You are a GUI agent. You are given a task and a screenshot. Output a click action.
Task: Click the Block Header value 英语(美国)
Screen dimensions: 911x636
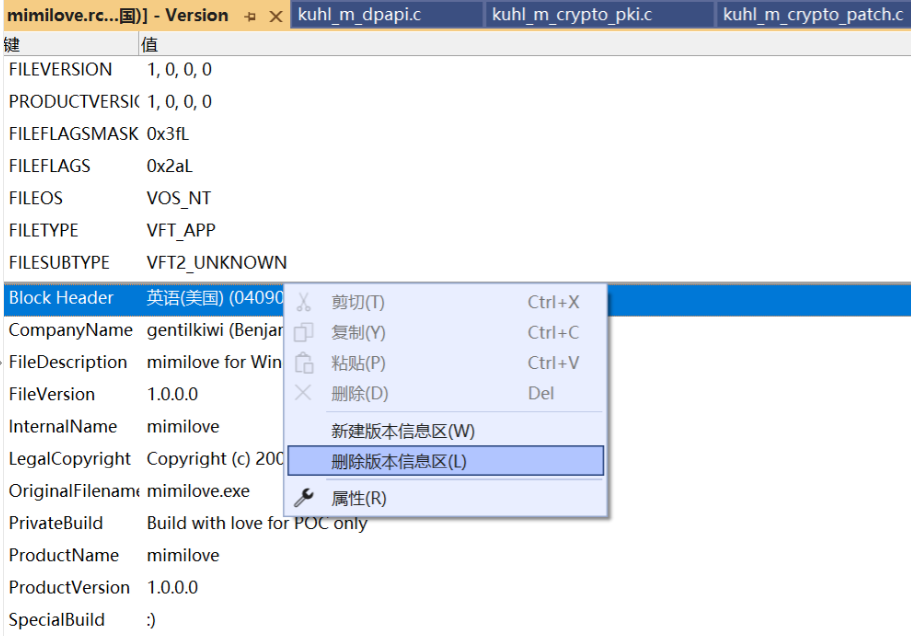click(x=185, y=298)
